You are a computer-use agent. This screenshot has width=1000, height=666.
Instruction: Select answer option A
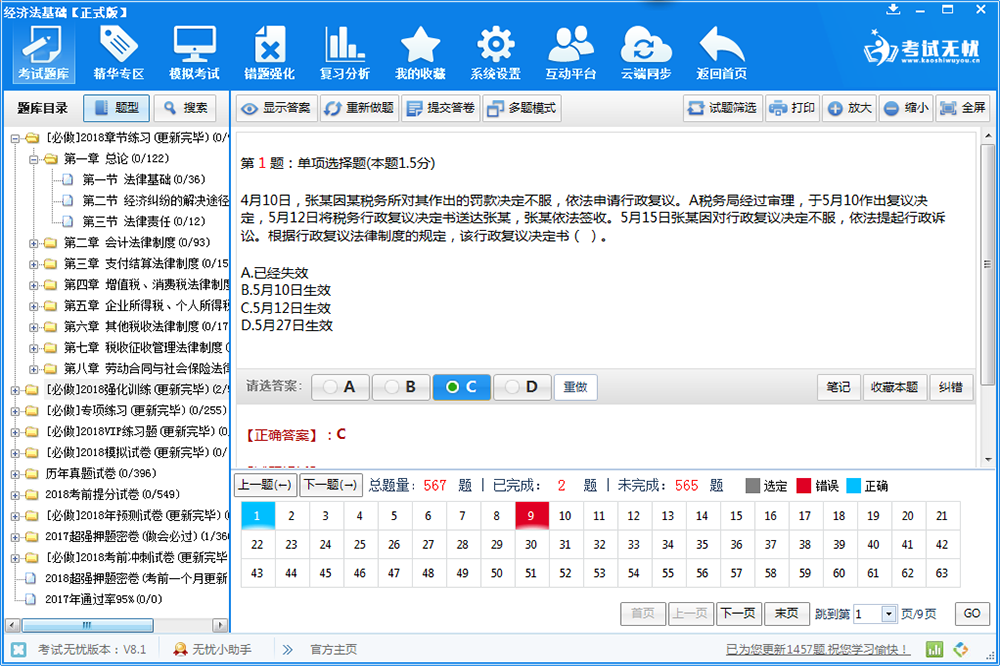(340, 387)
